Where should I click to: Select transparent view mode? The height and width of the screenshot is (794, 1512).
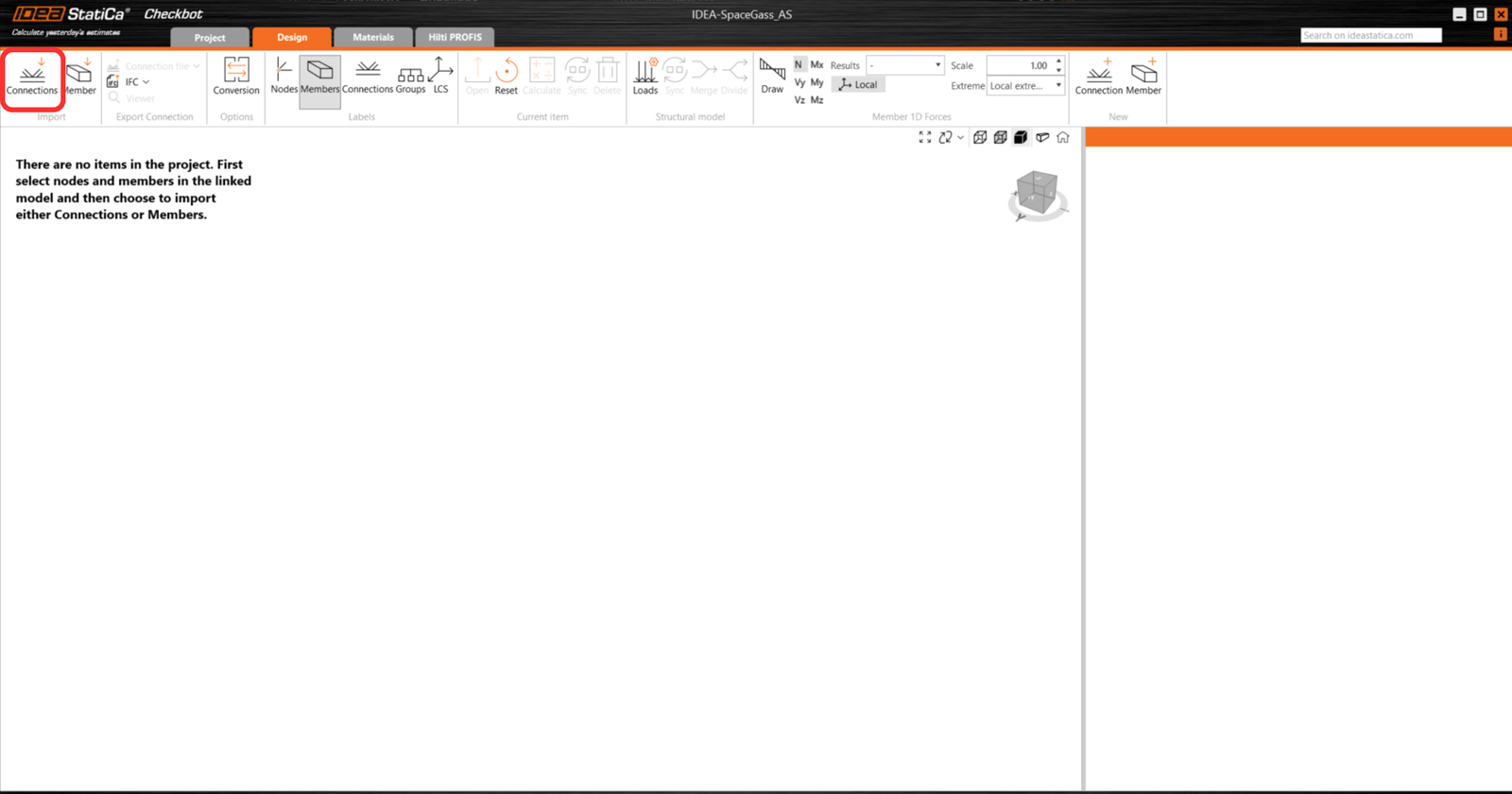1001,138
